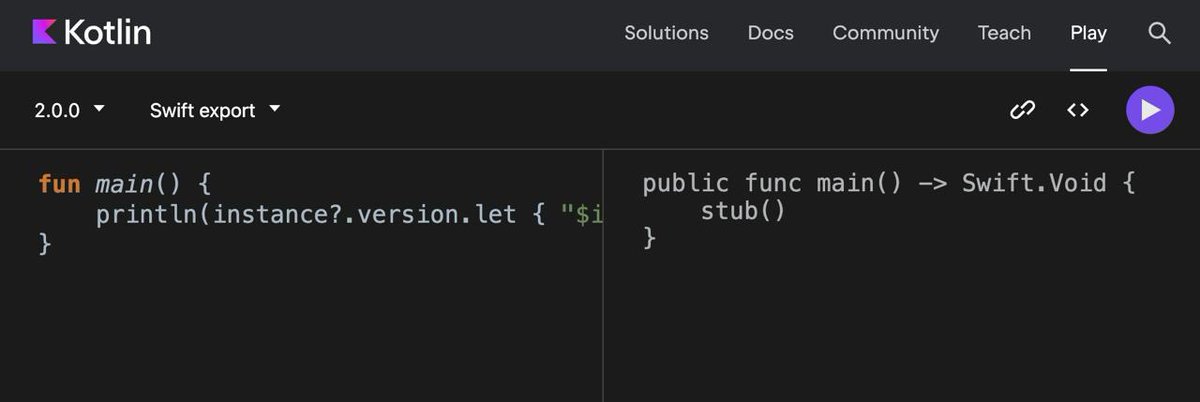Open the search magnifier icon

click(1159, 33)
